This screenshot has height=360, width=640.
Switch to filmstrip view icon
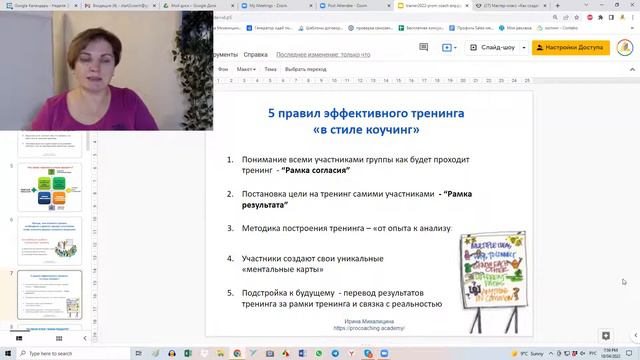(19, 338)
